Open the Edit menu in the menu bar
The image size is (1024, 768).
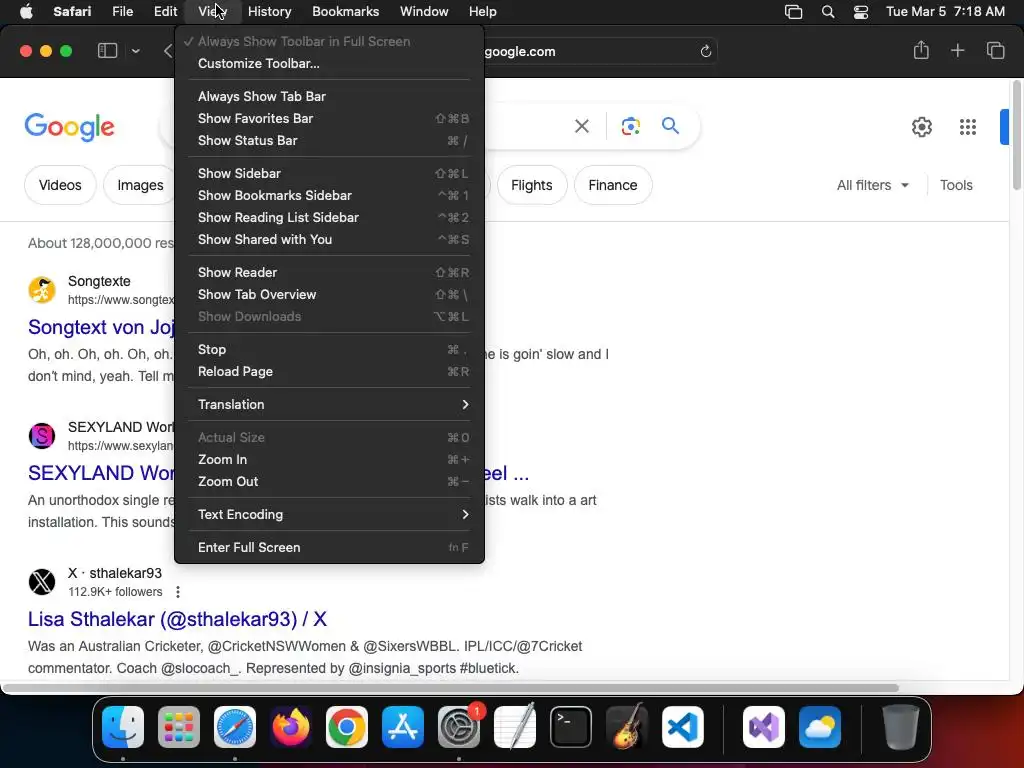pyautogui.click(x=165, y=11)
